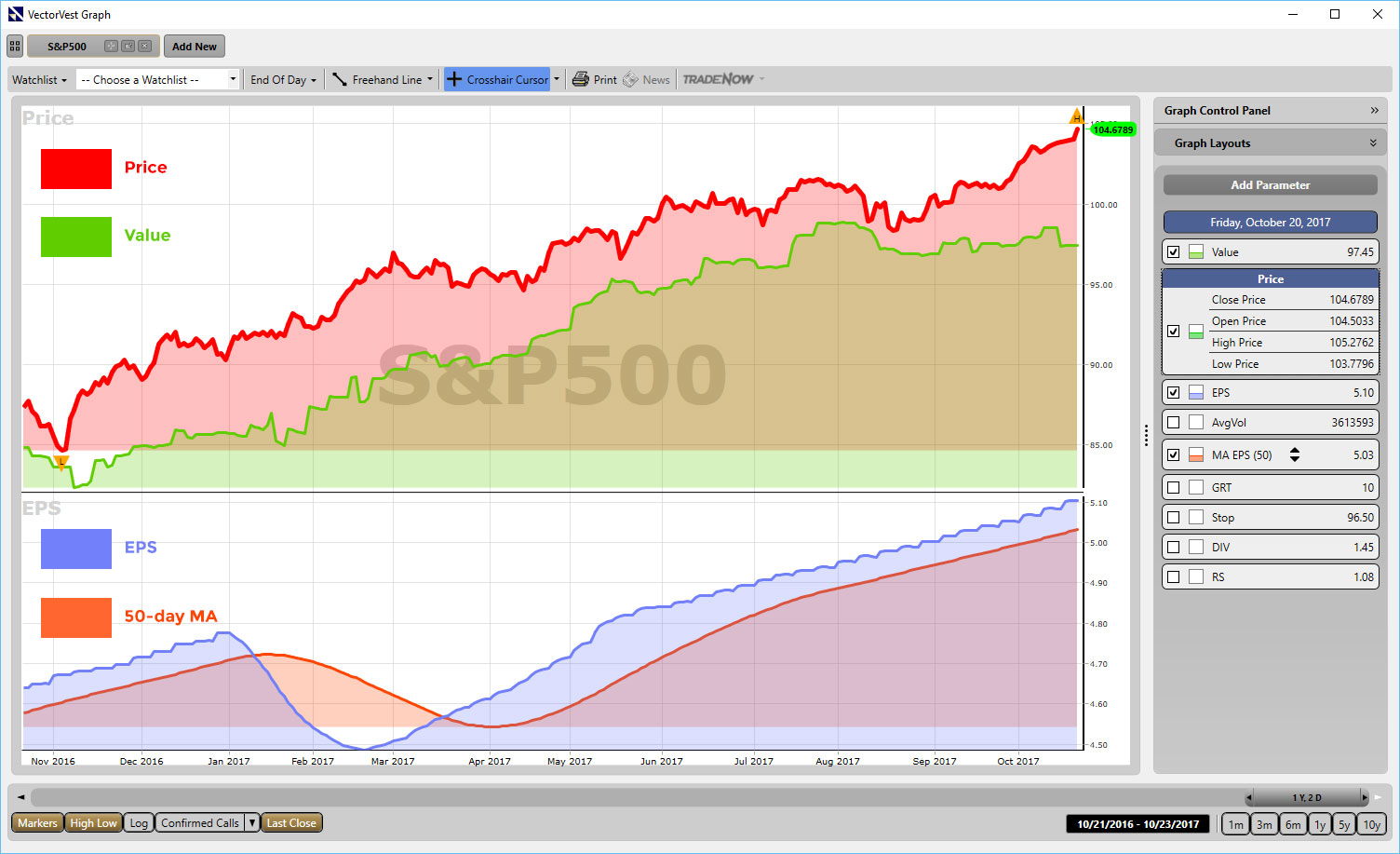The height and width of the screenshot is (854, 1400).
Task: Click the grid layout icon beside S&P500 tab
Action: 15,47
